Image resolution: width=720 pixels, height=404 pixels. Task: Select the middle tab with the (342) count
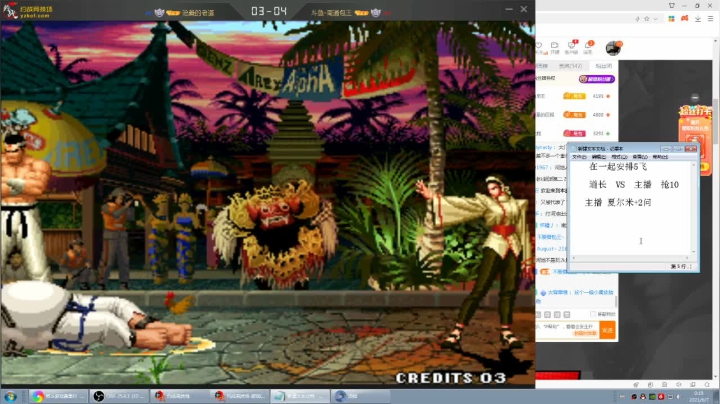tap(570, 66)
